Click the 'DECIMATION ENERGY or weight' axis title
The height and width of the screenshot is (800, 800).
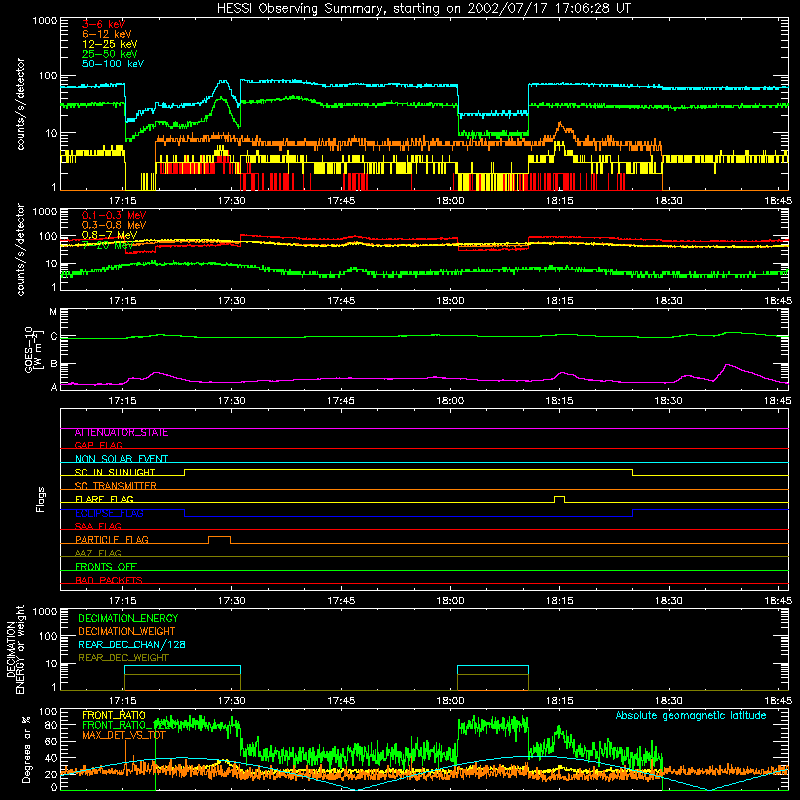(15, 650)
